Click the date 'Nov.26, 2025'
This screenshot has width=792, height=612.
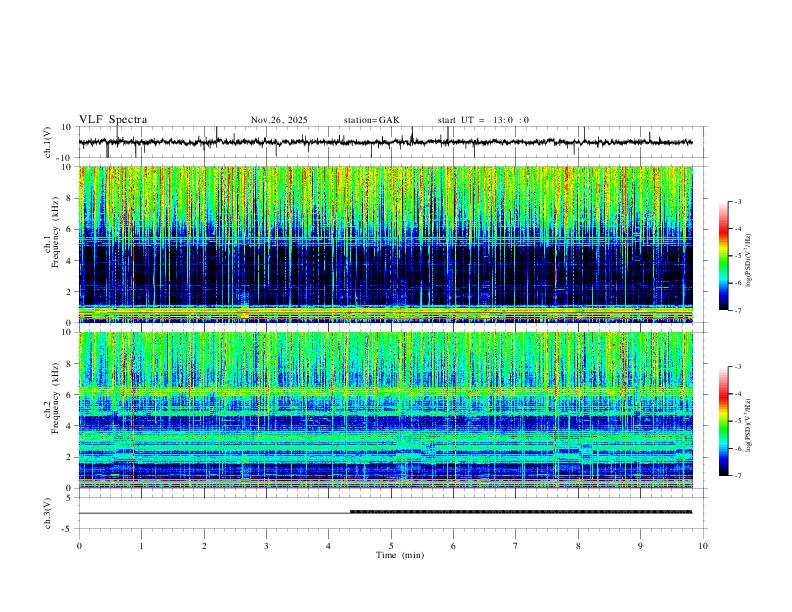[279, 120]
